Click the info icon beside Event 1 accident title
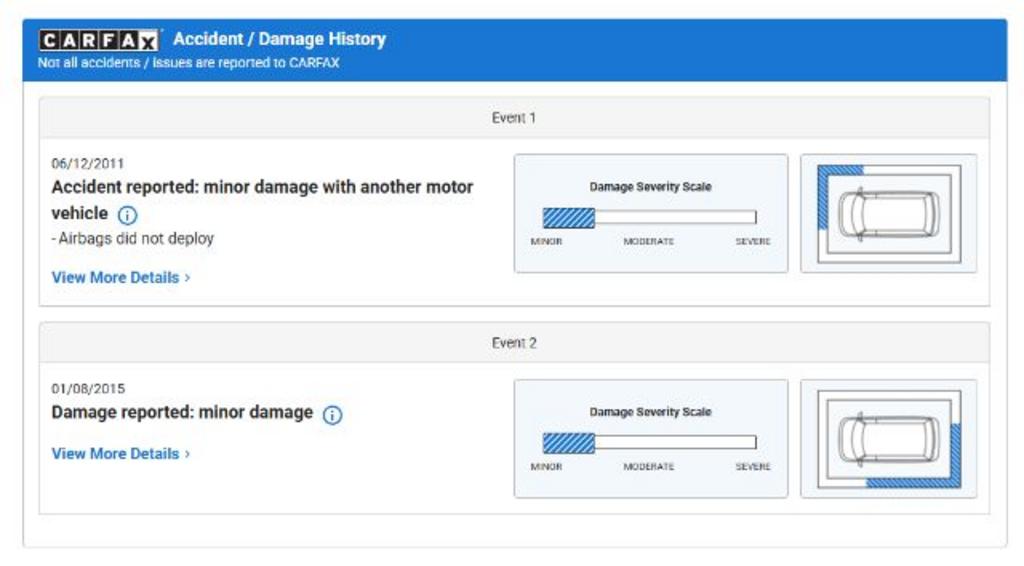The image size is (1024, 566). [128, 215]
